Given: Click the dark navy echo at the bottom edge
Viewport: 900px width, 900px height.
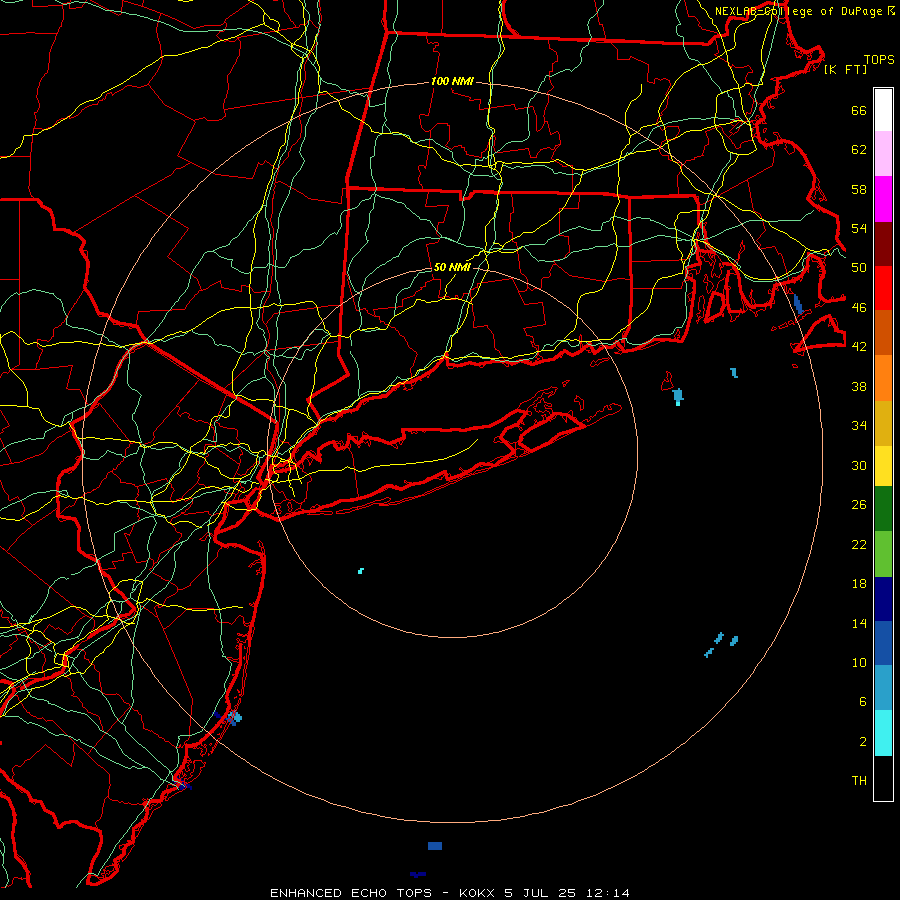Looking at the screenshot, I should tap(418, 874).
